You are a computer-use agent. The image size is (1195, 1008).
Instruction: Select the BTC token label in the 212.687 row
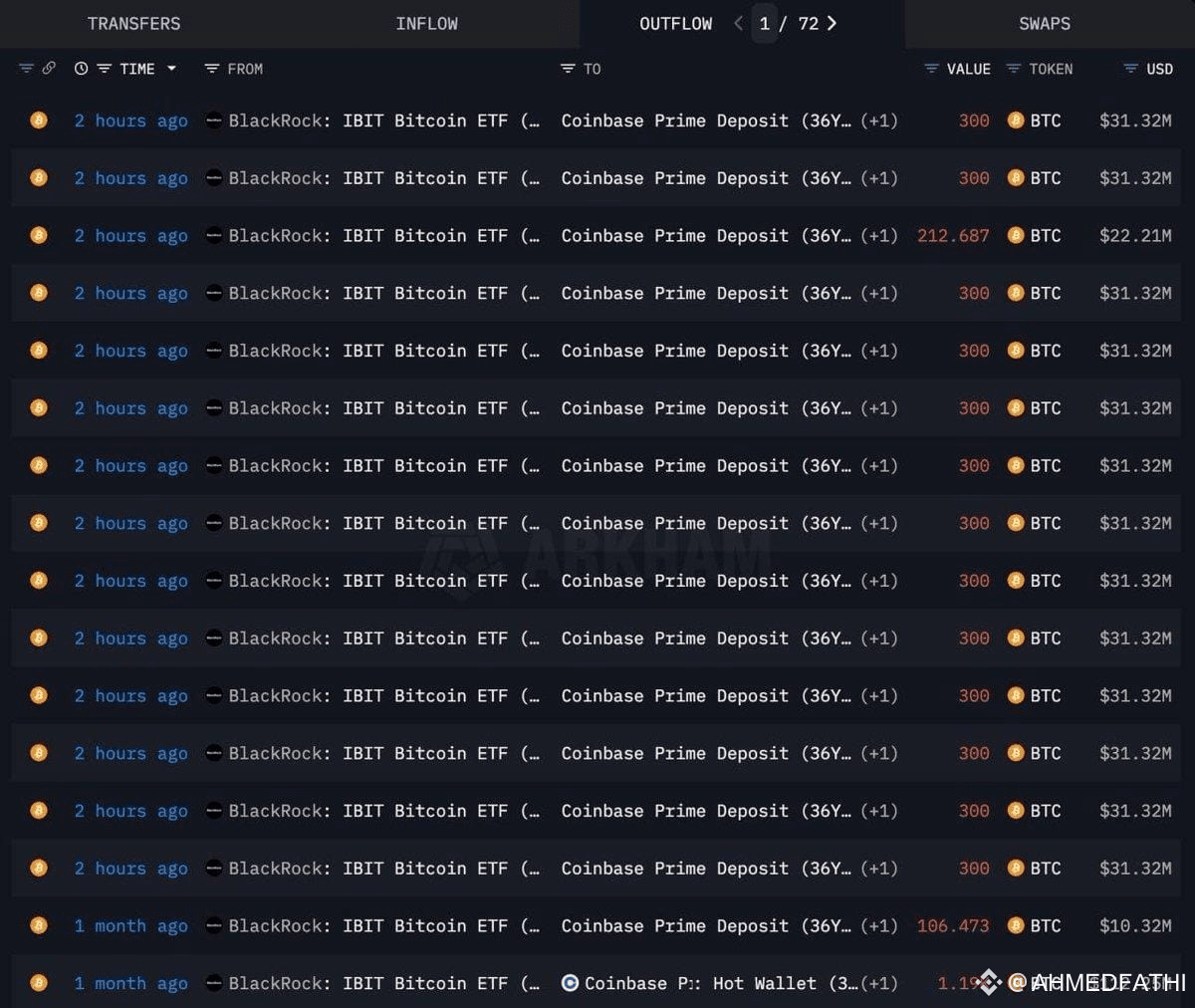pos(1046,236)
